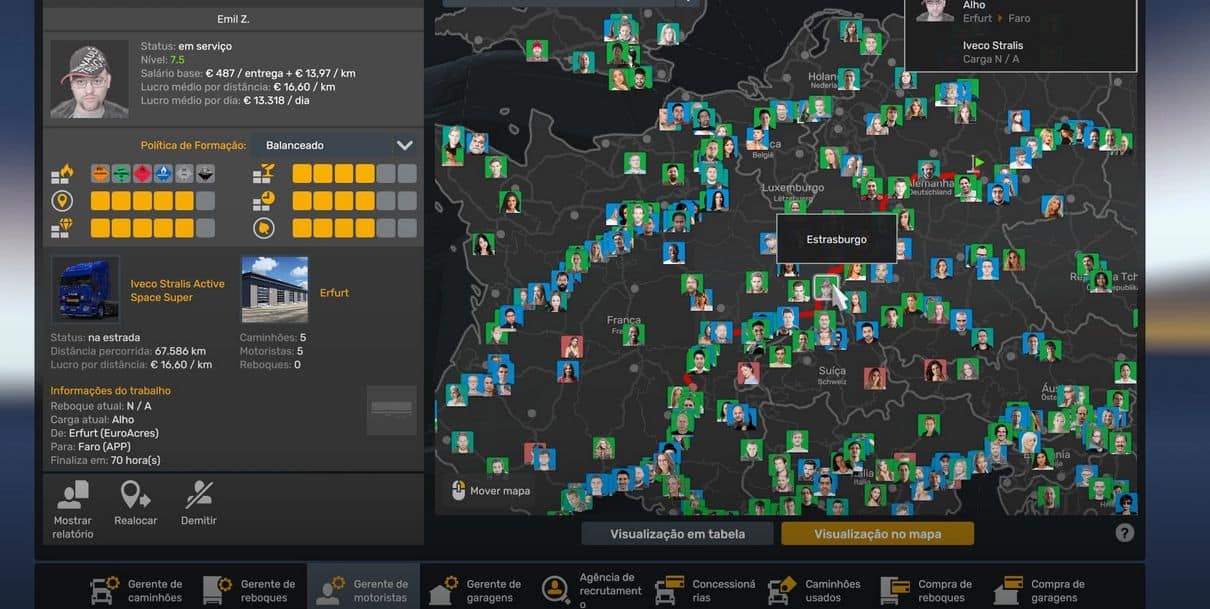The height and width of the screenshot is (609, 1210).
Task: Click the Emil Z. driver portrait
Action: pos(89,79)
